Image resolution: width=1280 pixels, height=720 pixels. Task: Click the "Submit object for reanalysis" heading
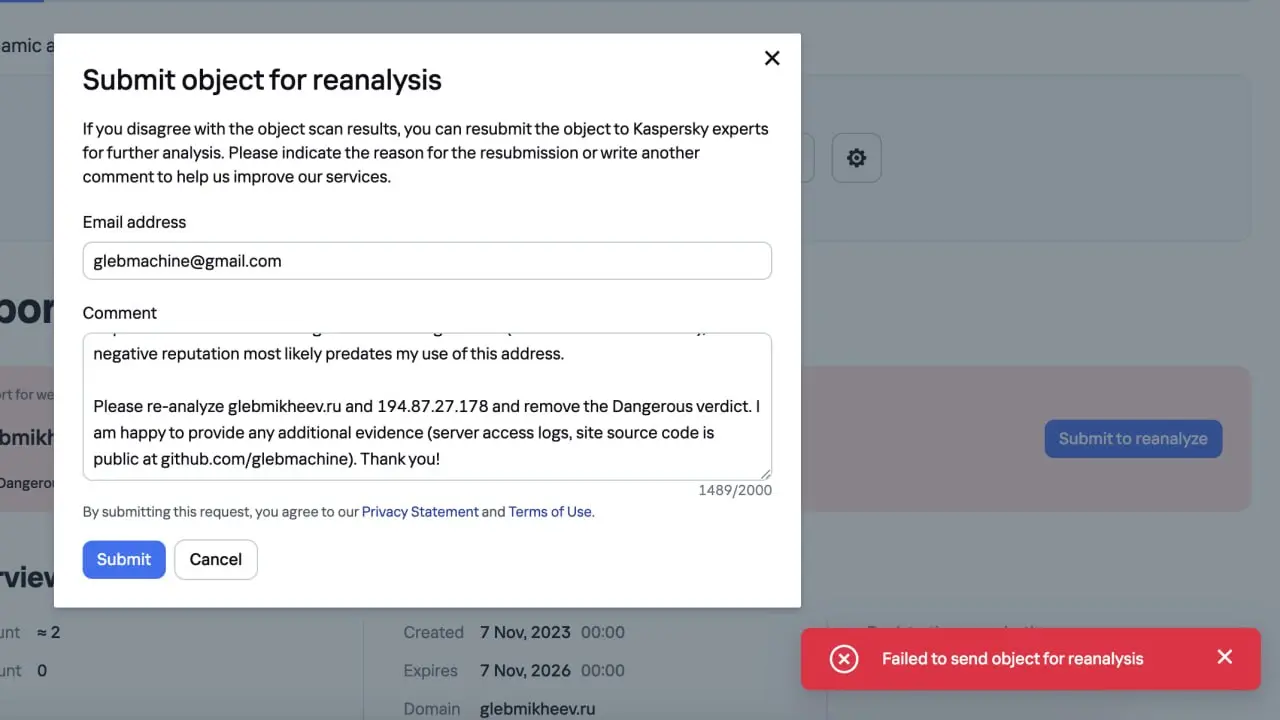coord(262,80)
